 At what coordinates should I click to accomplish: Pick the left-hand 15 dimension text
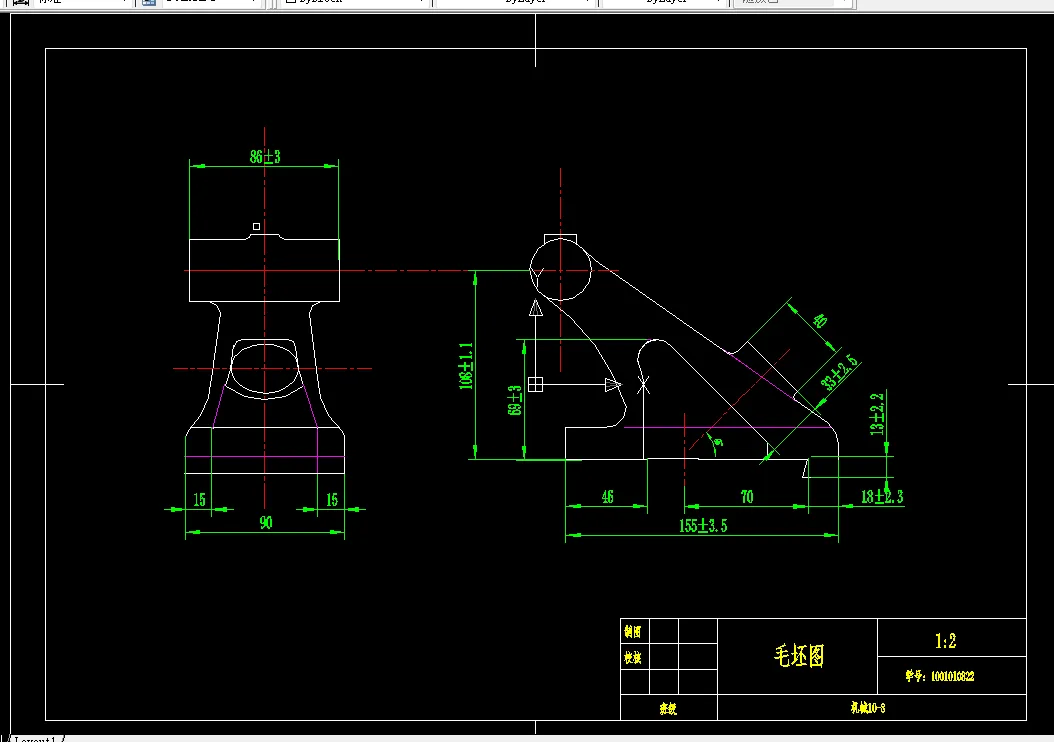pyautogui.click(x=199, y=499)
